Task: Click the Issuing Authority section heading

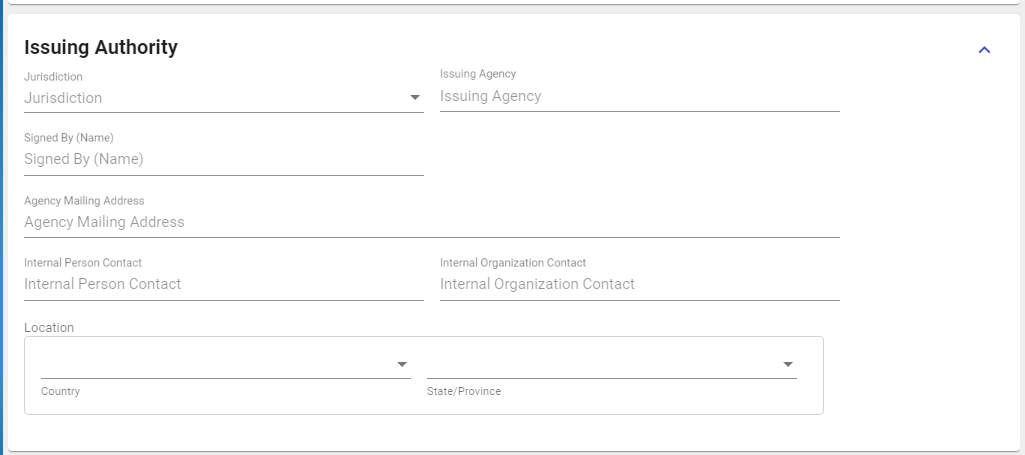Action: click(x=101, y=47)
